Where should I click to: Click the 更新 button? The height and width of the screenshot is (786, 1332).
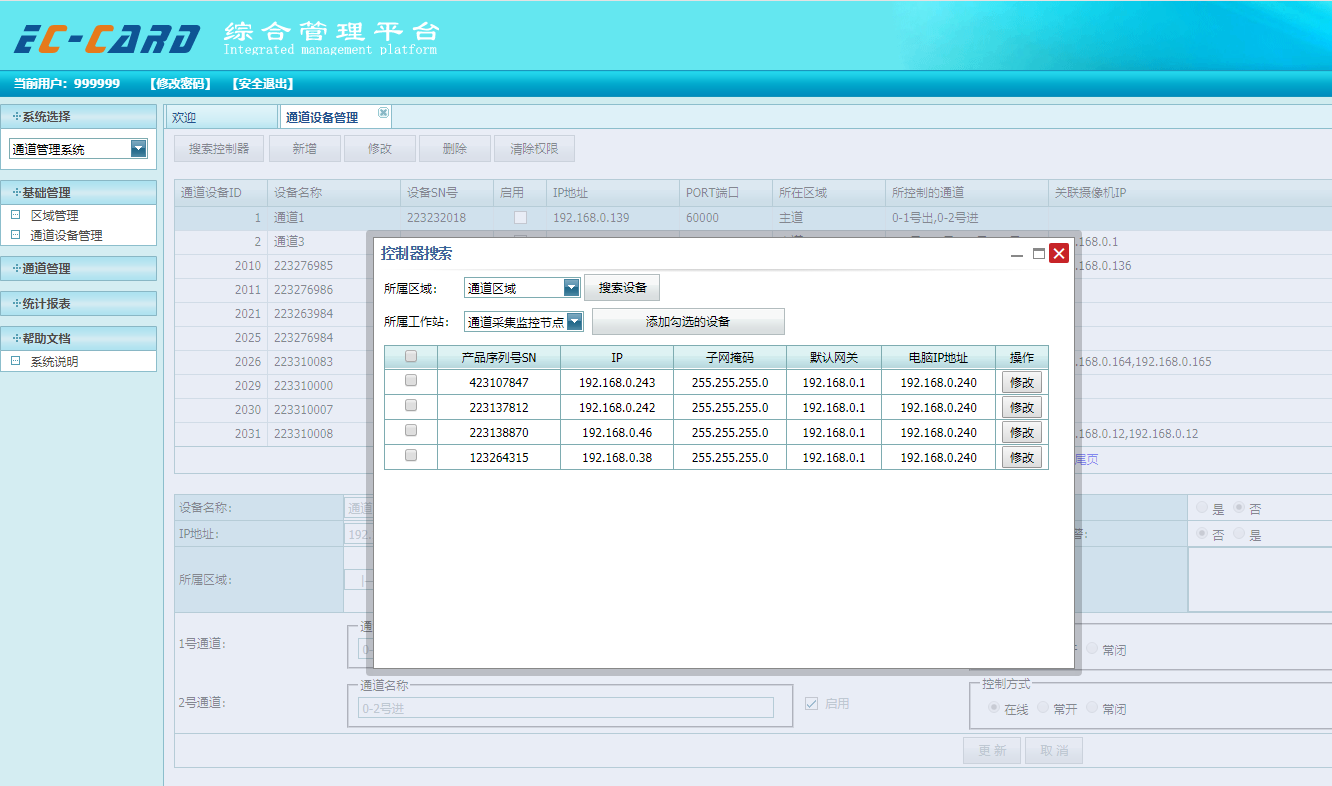992,750
